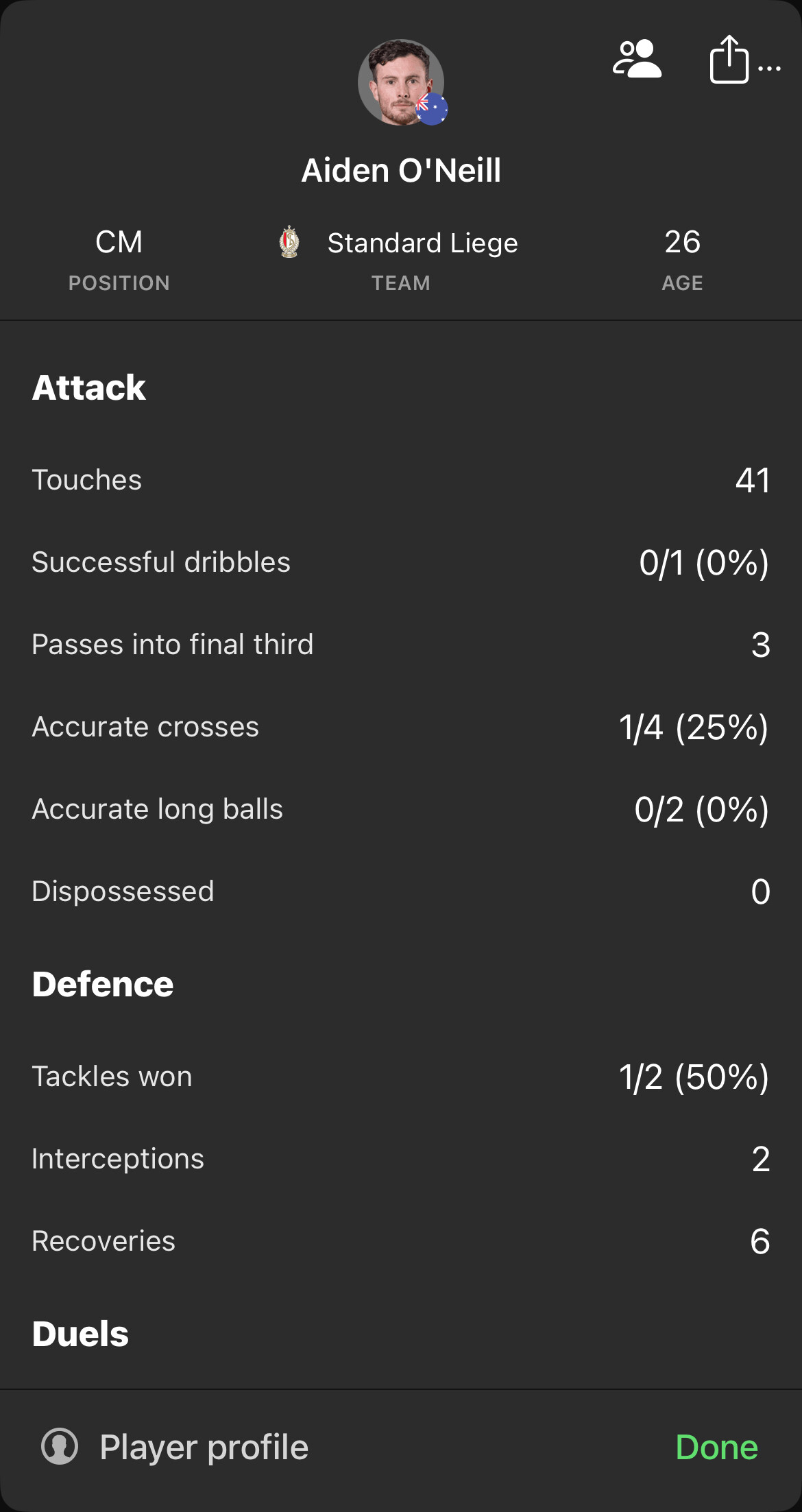Select the Interceptions stat row
This screenshot has width=802, height=1512.
pyautogui.click(x=401, y=1159)
